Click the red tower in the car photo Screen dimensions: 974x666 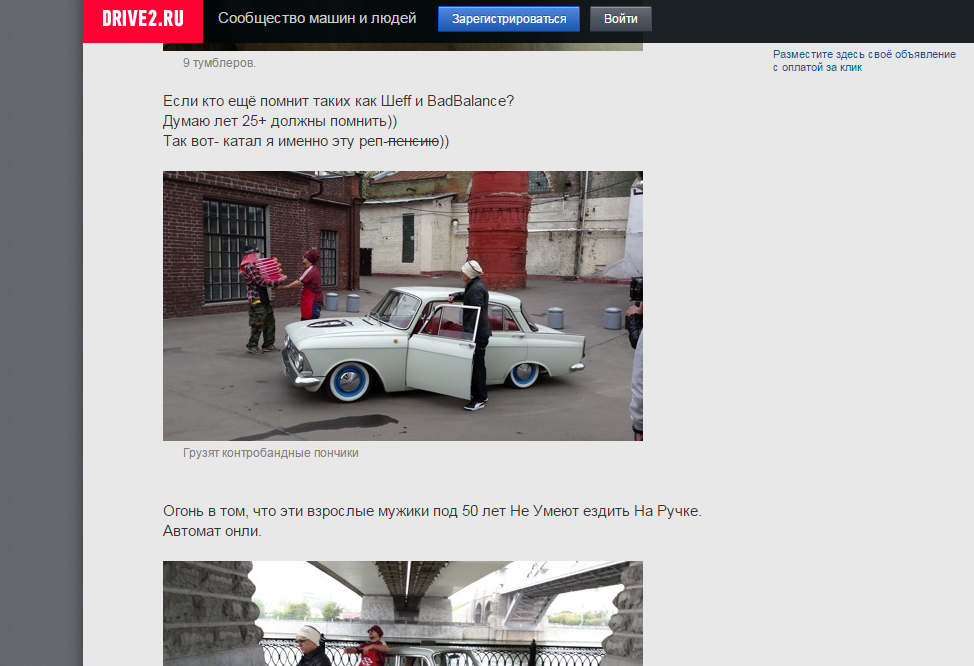(x=499, y=230)
